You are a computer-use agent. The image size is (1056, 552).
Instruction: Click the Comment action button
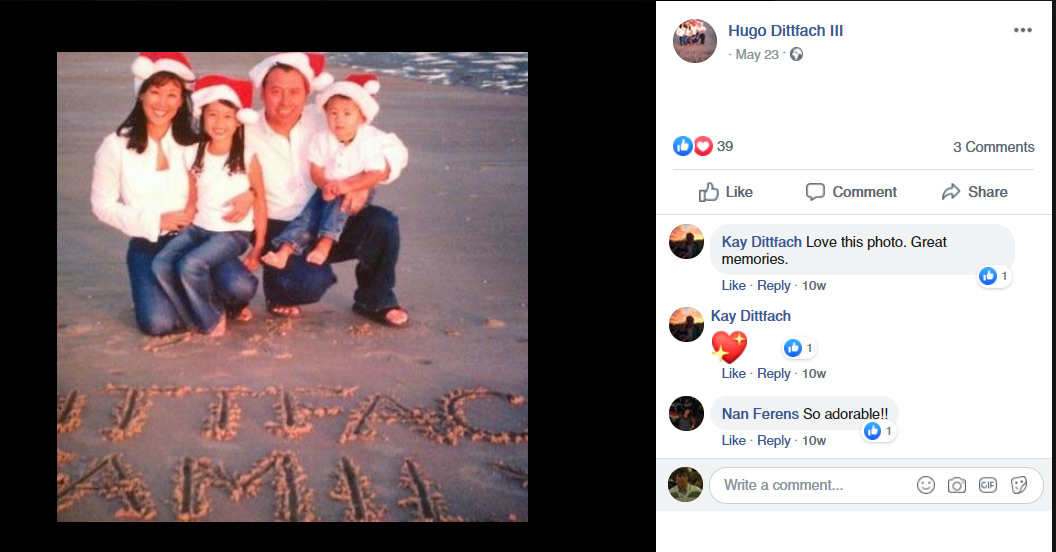click(x=852, y=192)
